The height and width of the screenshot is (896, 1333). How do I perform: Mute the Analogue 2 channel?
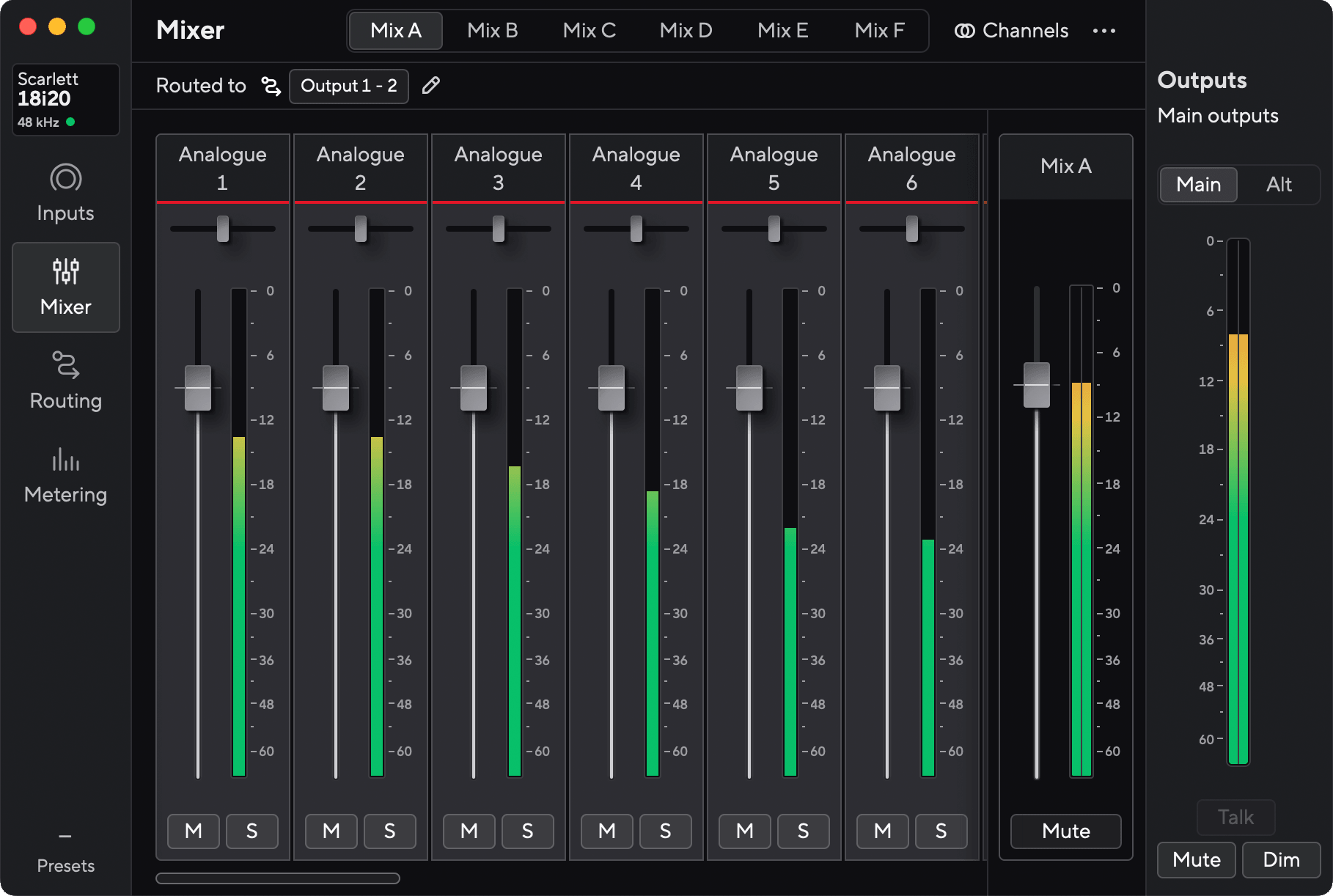pyautogui.click(x=331, y=831)
